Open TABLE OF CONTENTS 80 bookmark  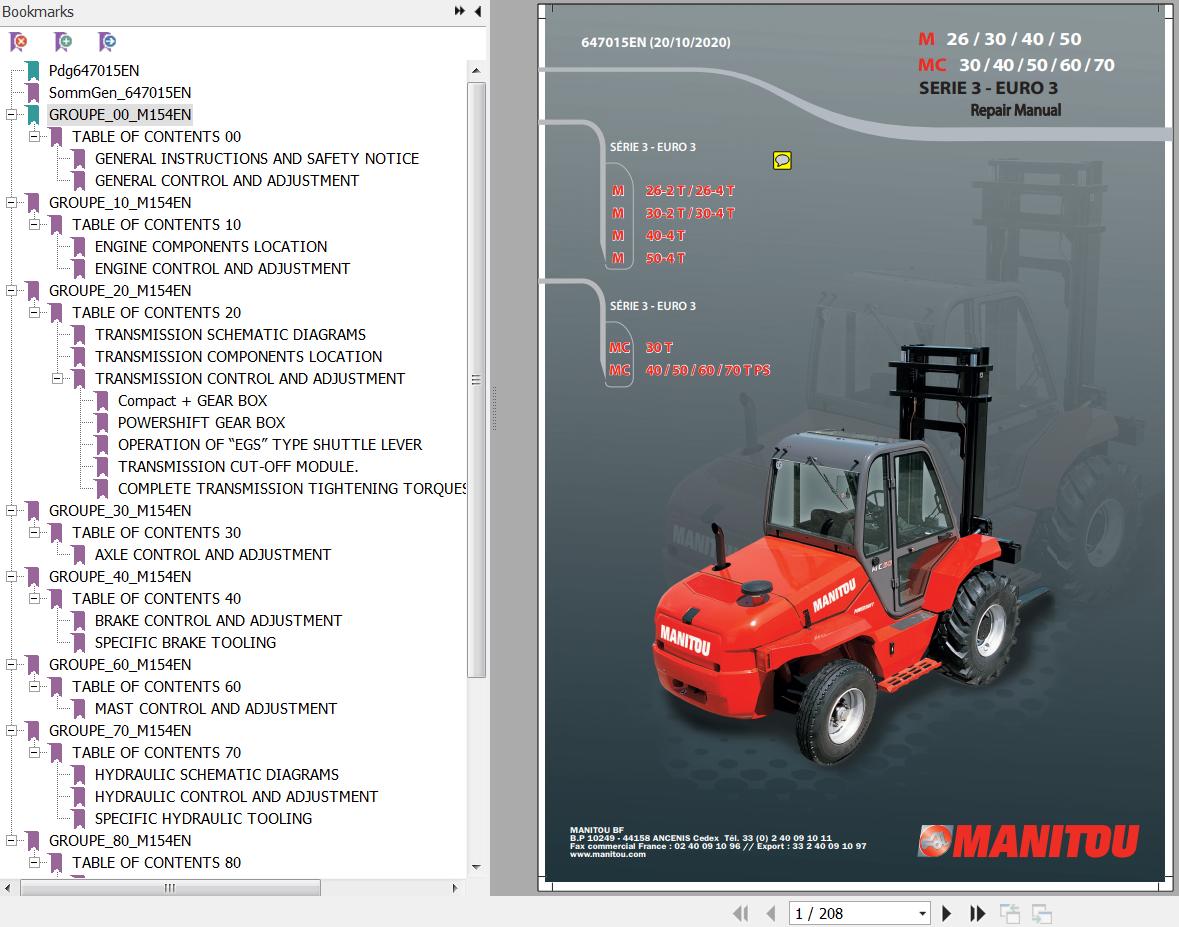[x=156, y=862]
